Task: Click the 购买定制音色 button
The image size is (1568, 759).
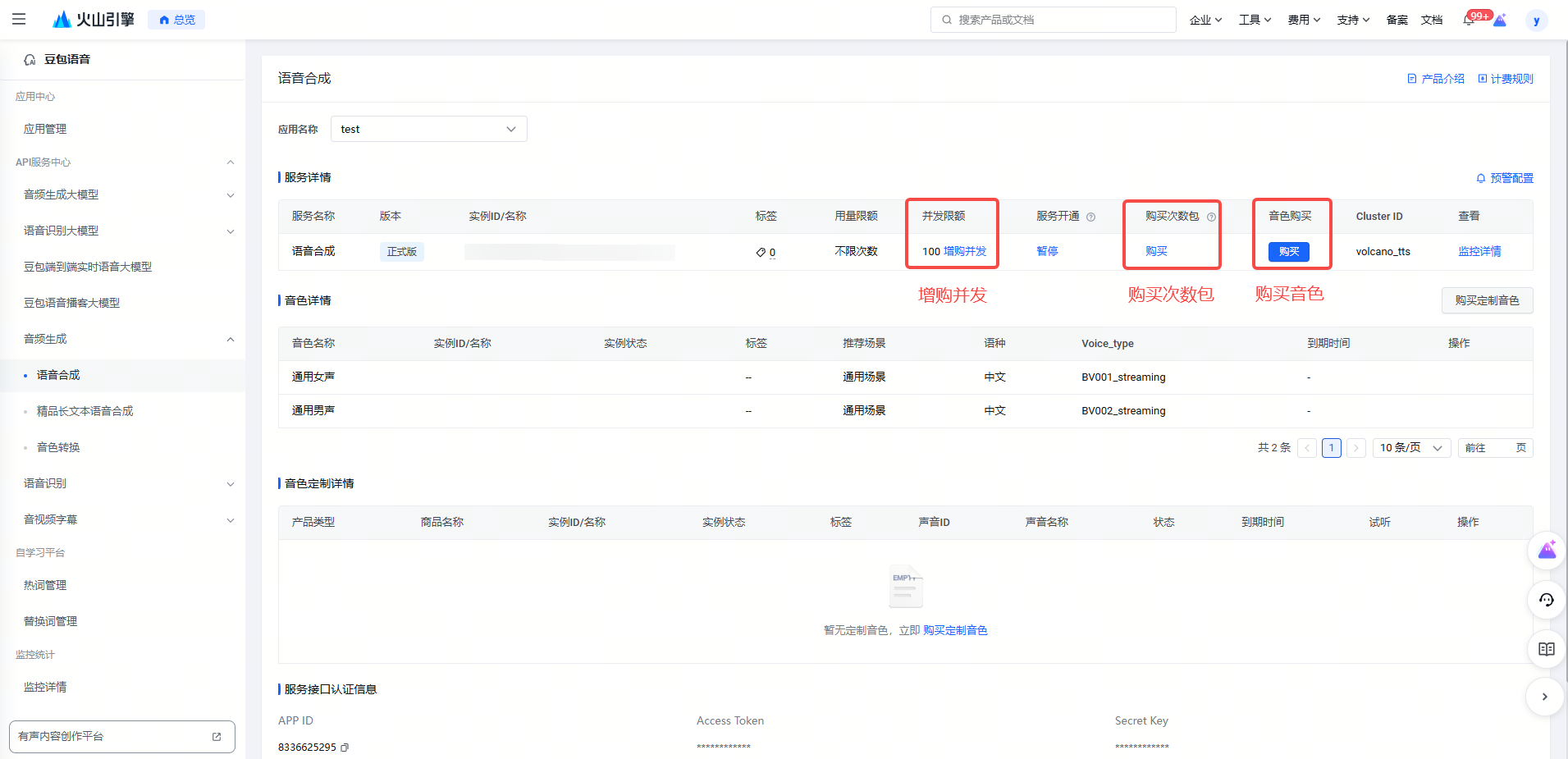Action: click(x=1487, y=300)
